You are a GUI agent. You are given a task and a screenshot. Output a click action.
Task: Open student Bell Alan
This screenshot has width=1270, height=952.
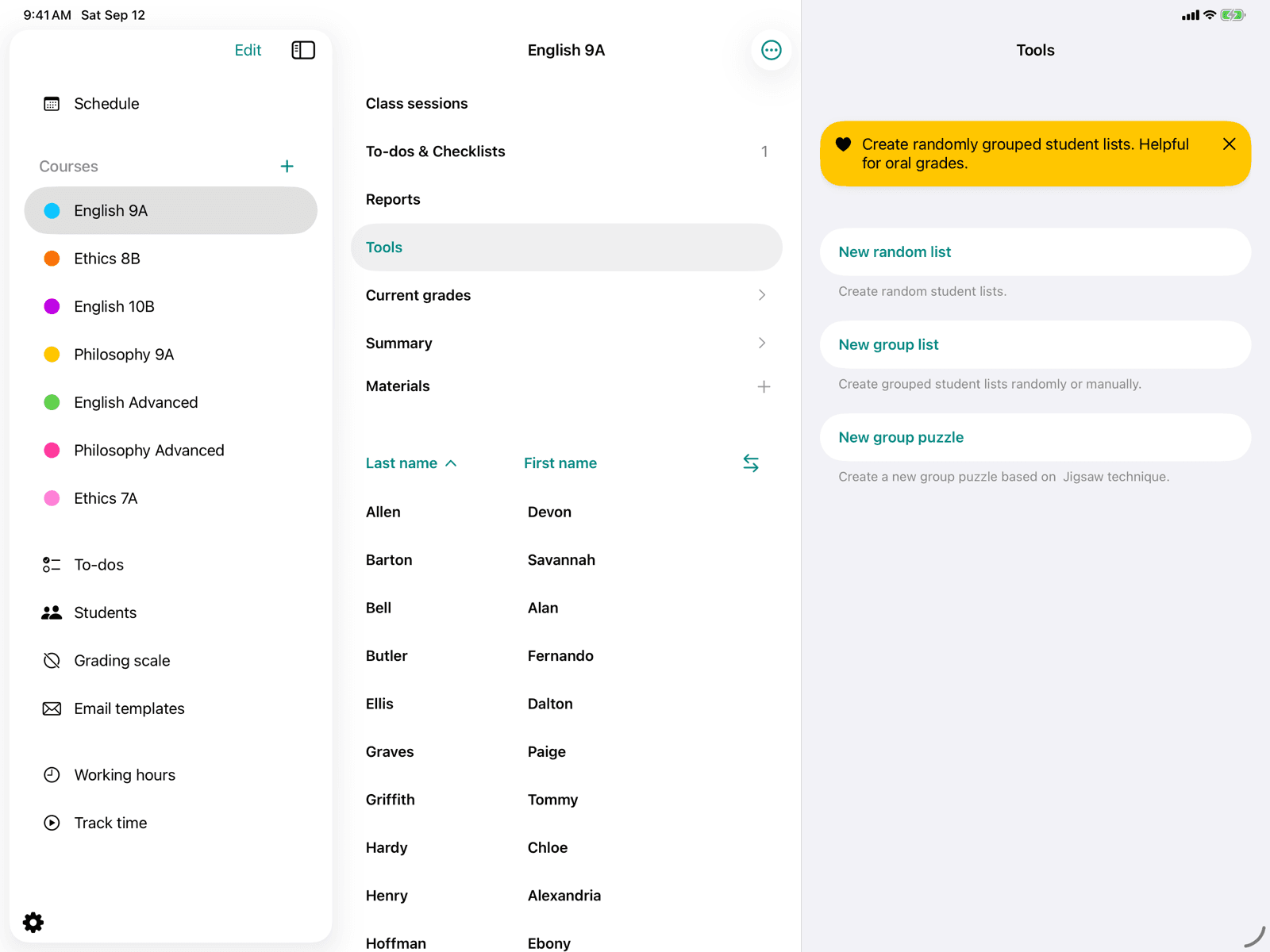pos(567,608)
